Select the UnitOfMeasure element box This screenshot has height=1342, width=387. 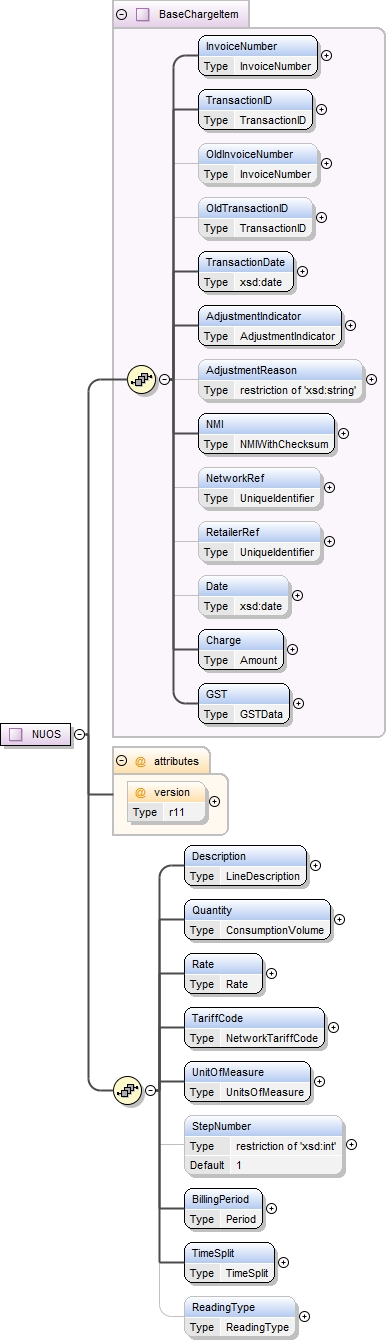pos(248,1082)
